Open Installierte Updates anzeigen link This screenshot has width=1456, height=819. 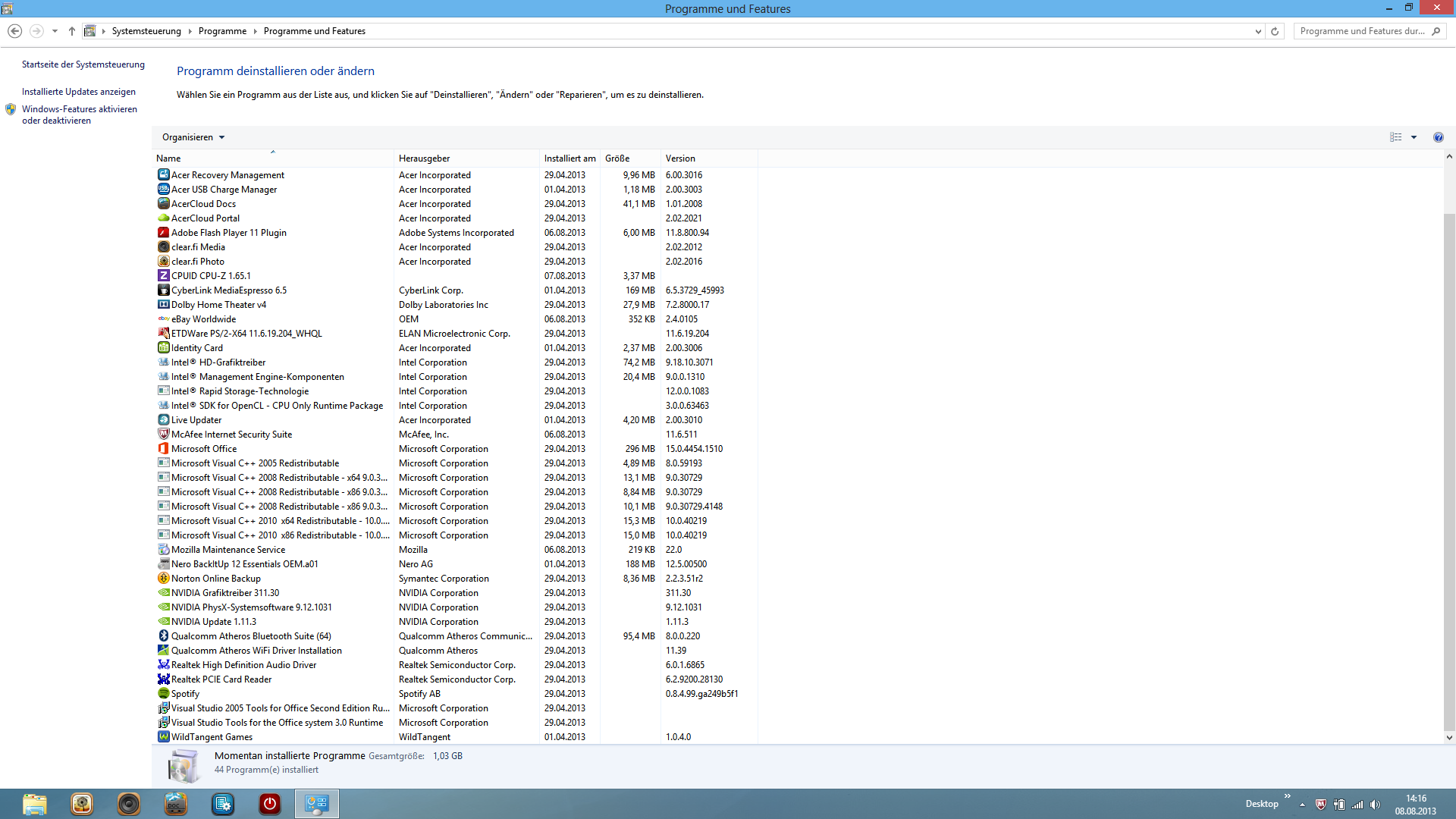click(x=79, y=92)
